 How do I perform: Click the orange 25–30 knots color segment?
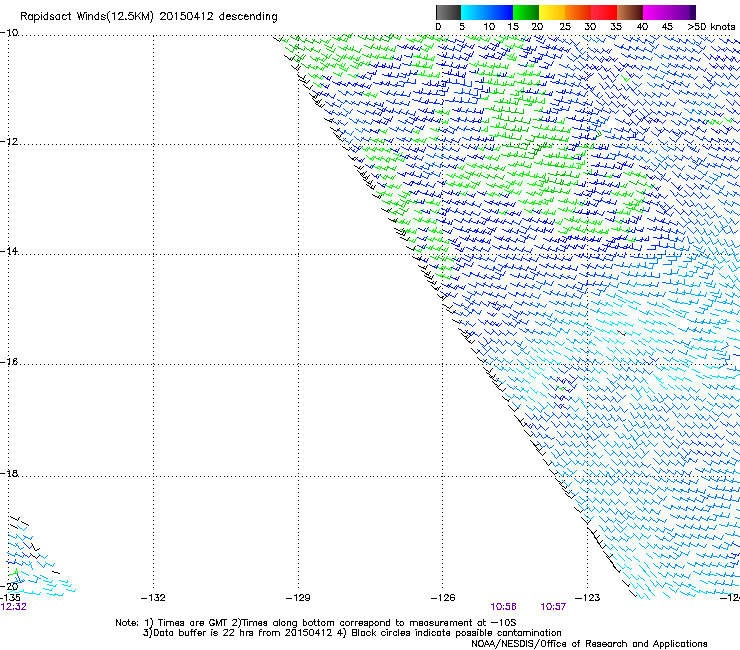pos(578,12)
